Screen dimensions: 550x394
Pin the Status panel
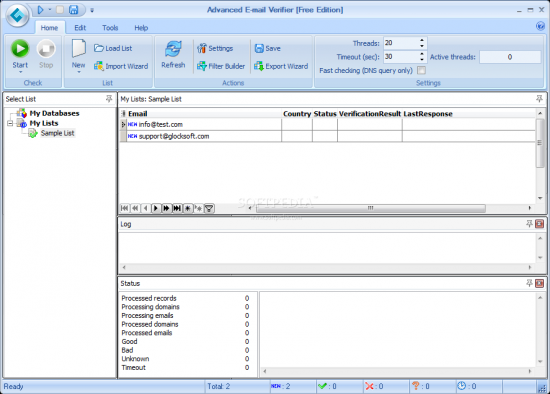[529, 283]
